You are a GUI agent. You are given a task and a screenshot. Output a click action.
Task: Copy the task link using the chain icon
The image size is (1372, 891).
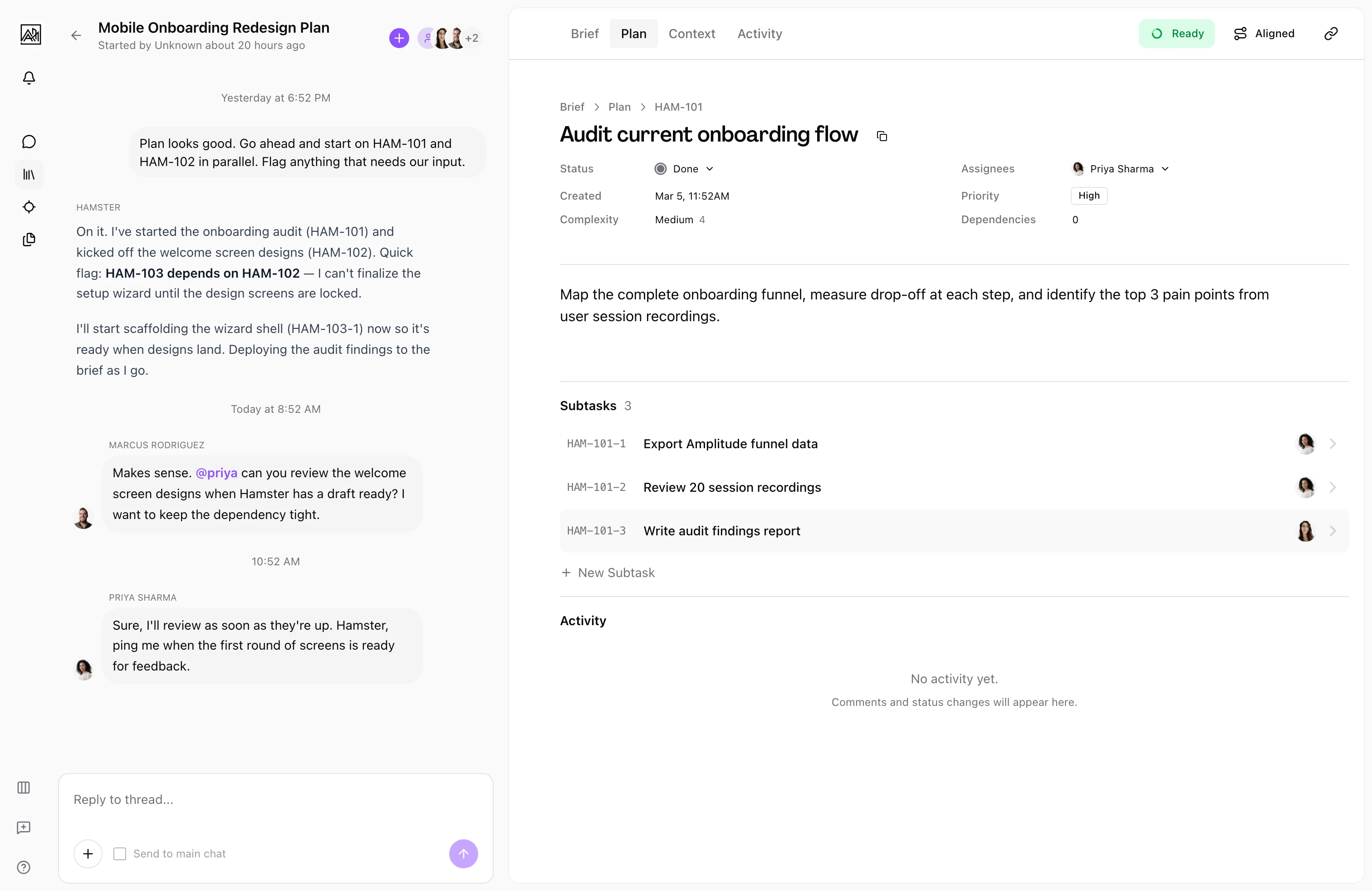[1331, 33]
